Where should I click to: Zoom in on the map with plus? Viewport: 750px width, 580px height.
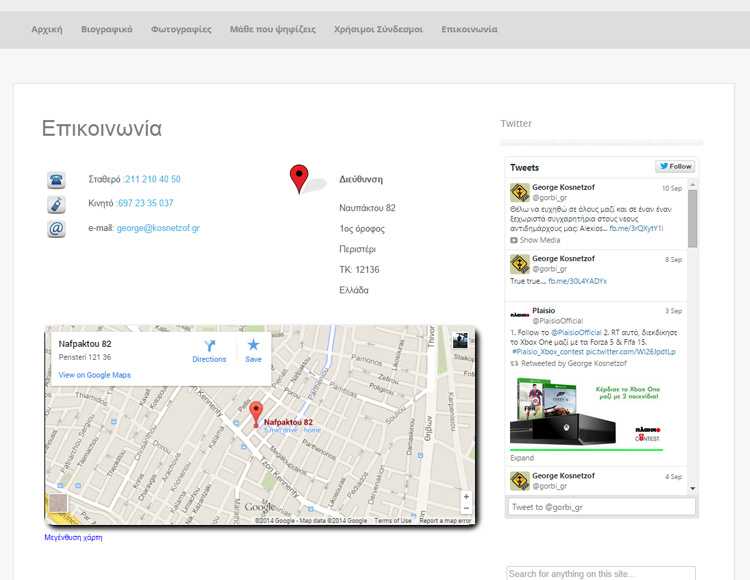465,497
